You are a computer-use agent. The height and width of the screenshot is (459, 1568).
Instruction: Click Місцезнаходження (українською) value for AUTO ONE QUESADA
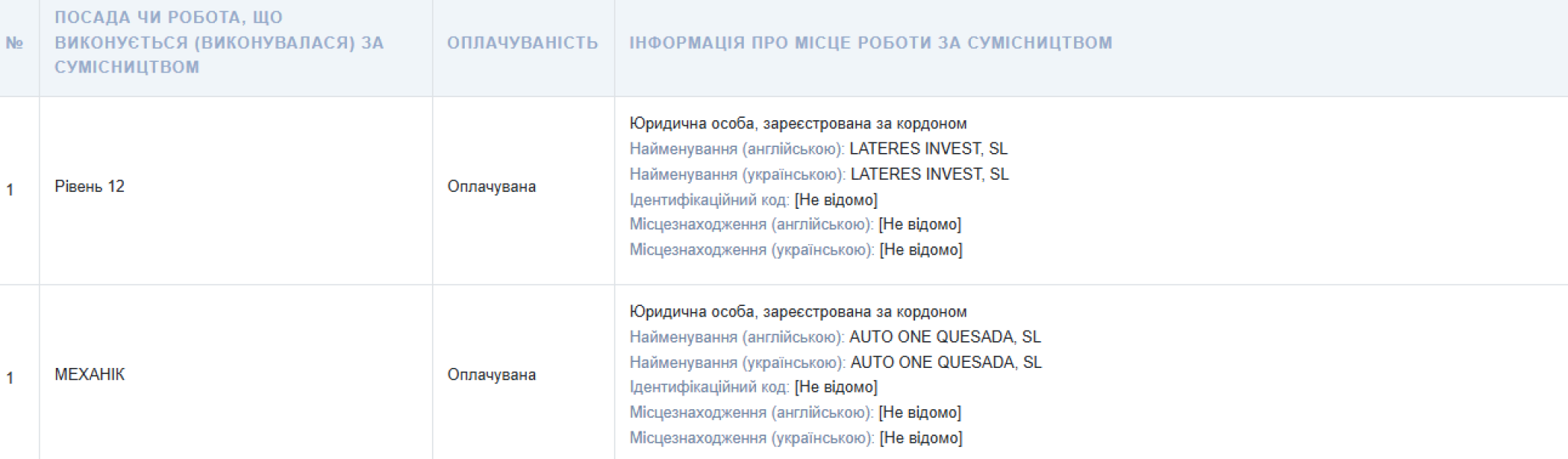pos(920,438)
